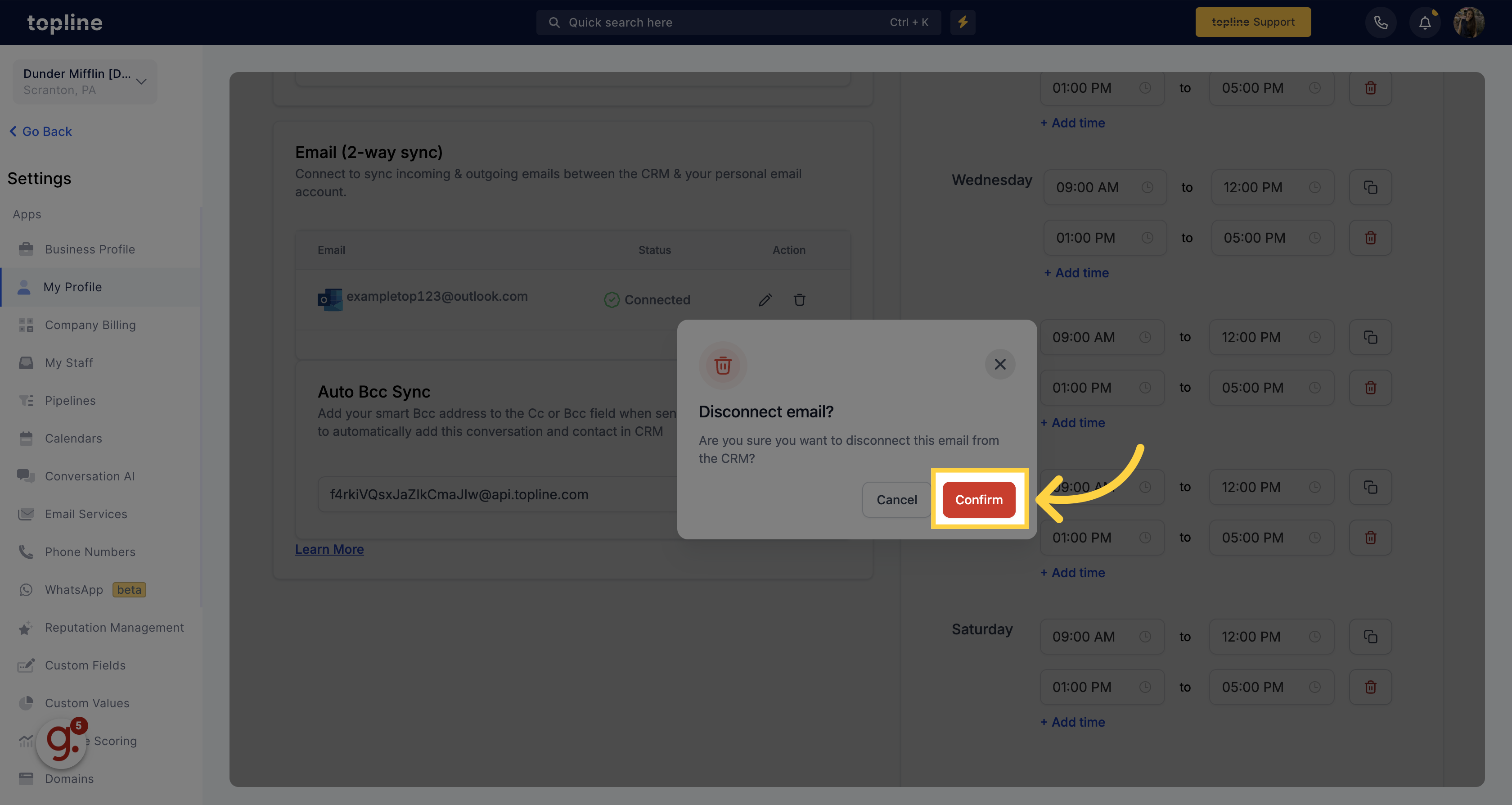Click the Confirm button to disconnect email

tap(978, 499)
